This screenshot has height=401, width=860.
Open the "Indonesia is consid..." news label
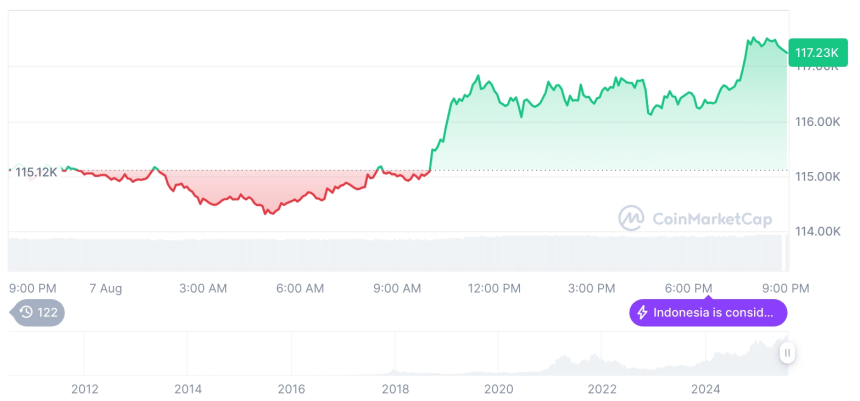tap(713, 313)
